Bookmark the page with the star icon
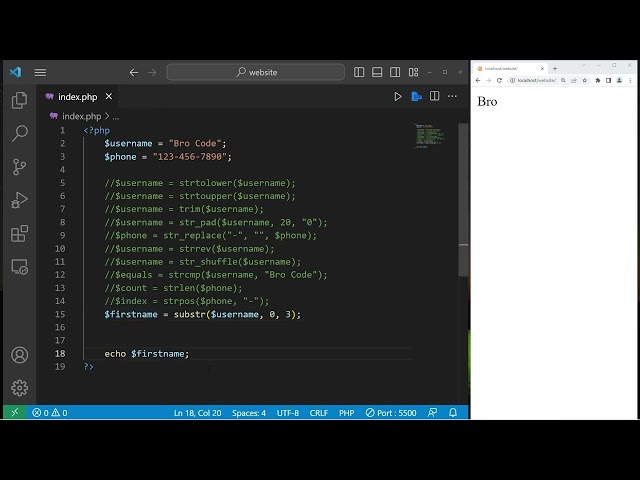The height and width of the screenshot is (480, 640). 584,80
